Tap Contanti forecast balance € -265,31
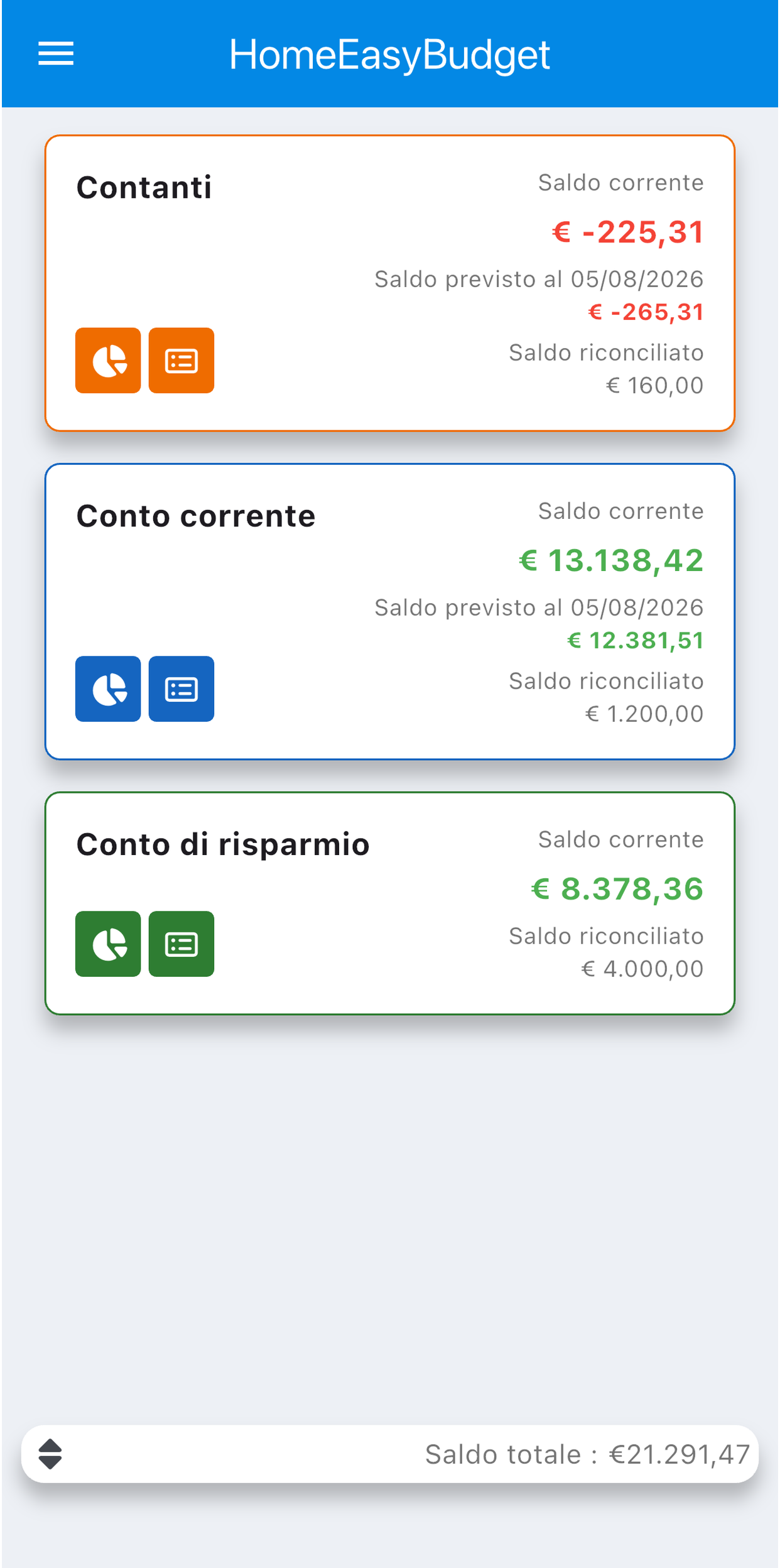 [646, 312]
